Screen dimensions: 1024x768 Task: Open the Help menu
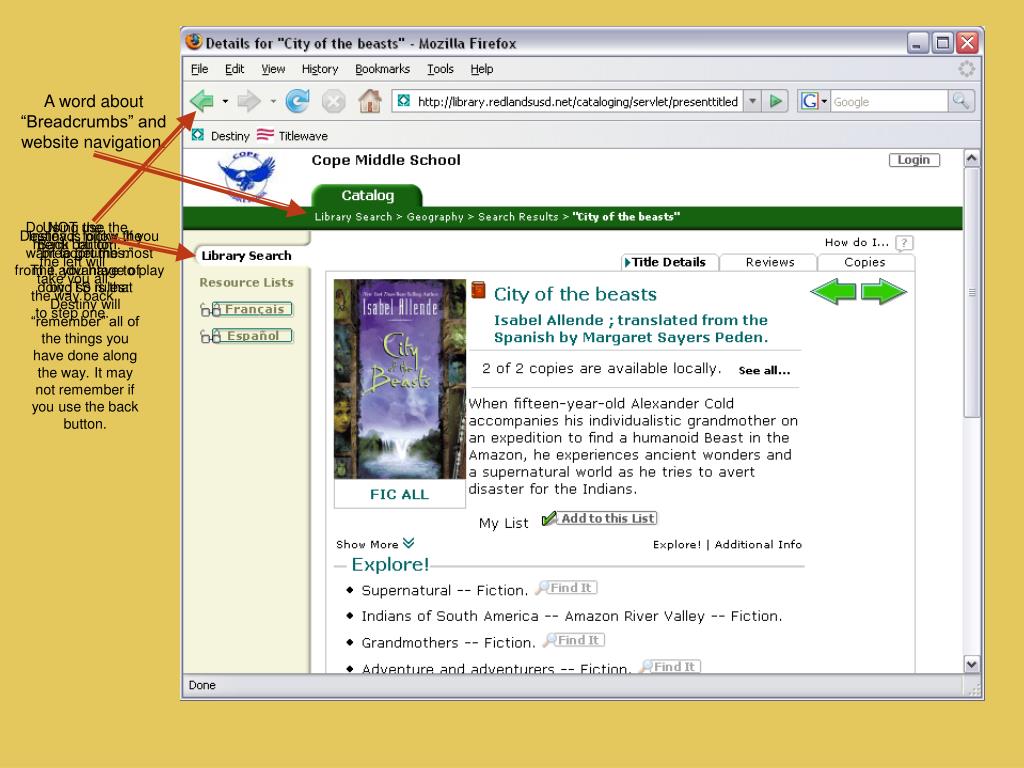[482, 69]
